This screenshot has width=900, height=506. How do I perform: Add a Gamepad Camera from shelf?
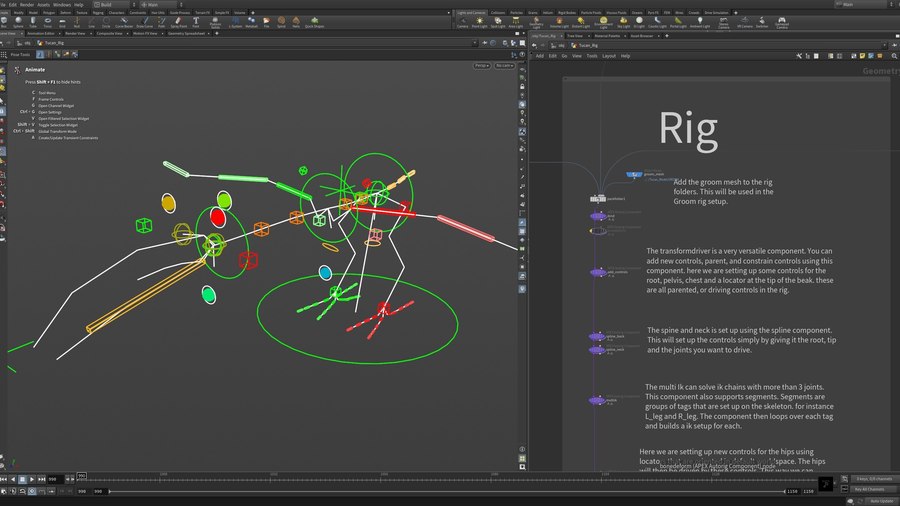click(782, 22)
